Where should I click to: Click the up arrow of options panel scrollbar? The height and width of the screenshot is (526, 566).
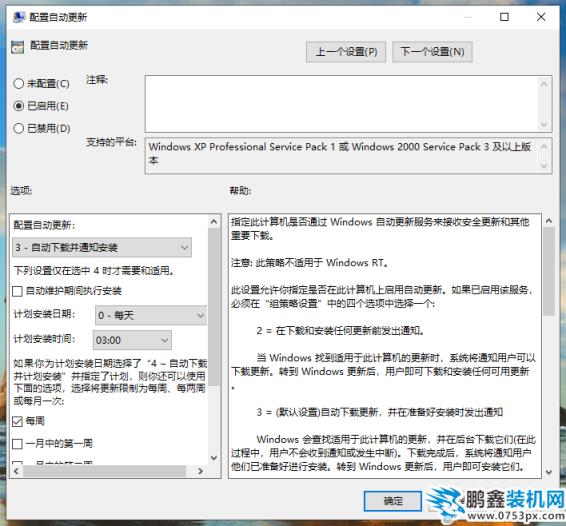[214, 221]
